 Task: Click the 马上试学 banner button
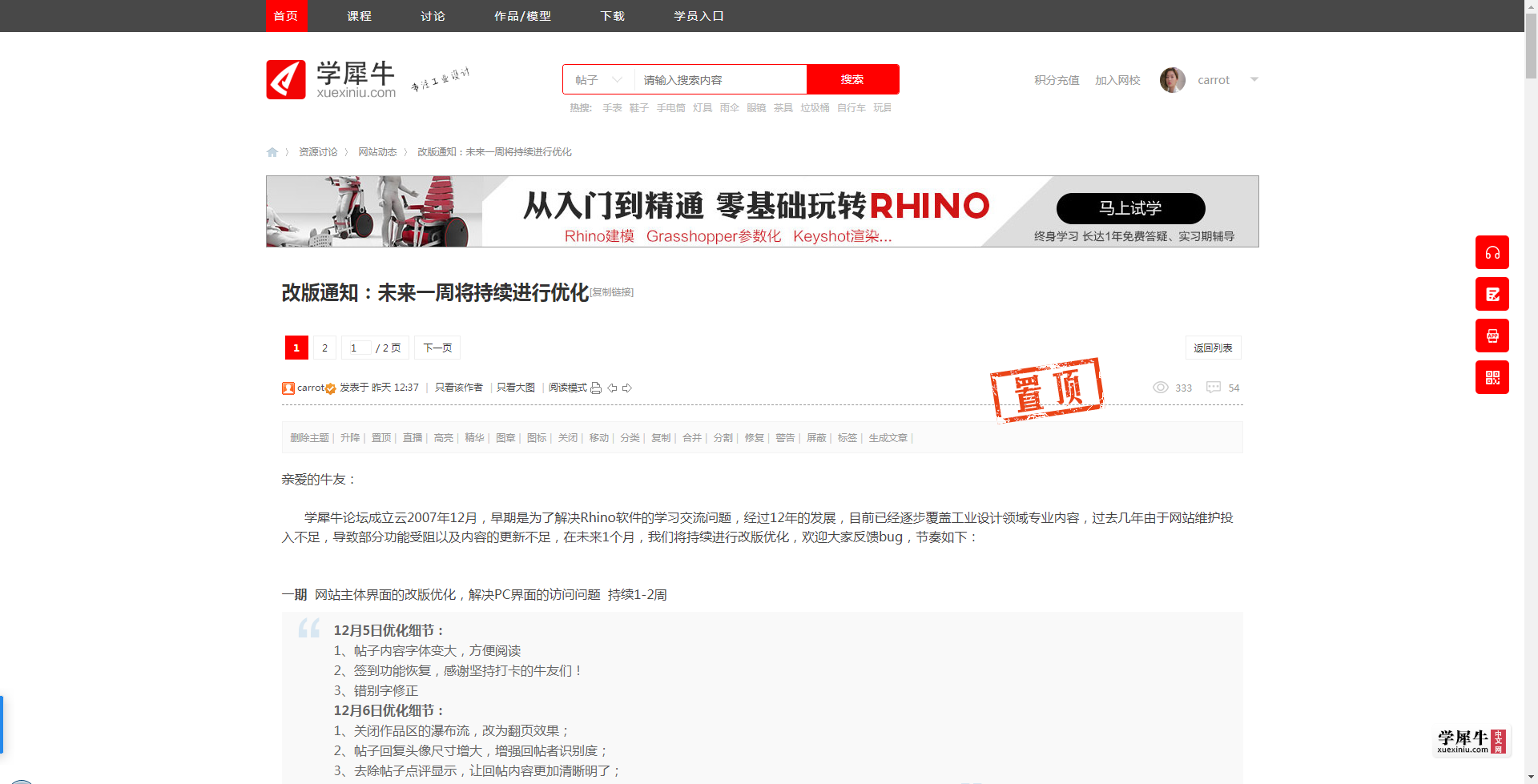(x=1130, y=208)
